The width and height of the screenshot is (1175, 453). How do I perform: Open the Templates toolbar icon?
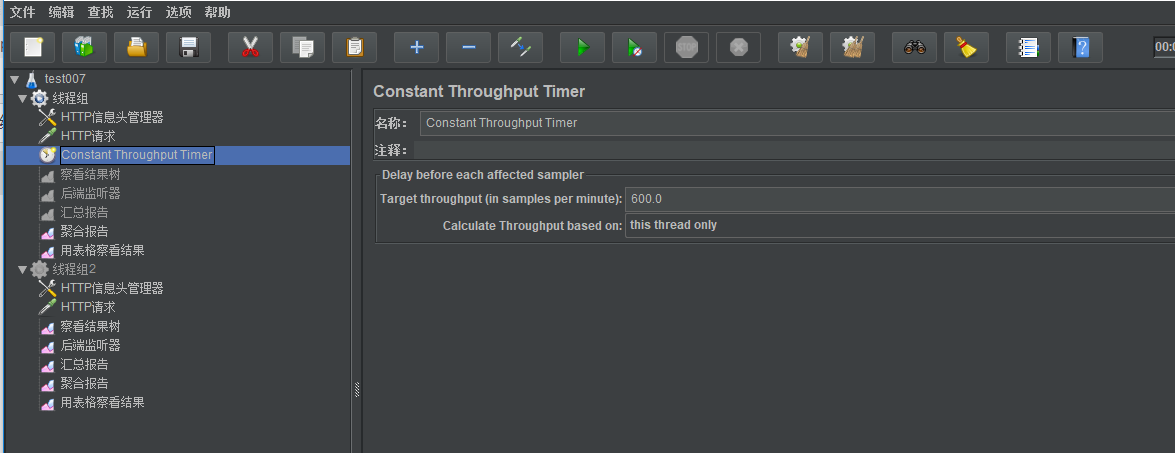(x=85, y=48)
